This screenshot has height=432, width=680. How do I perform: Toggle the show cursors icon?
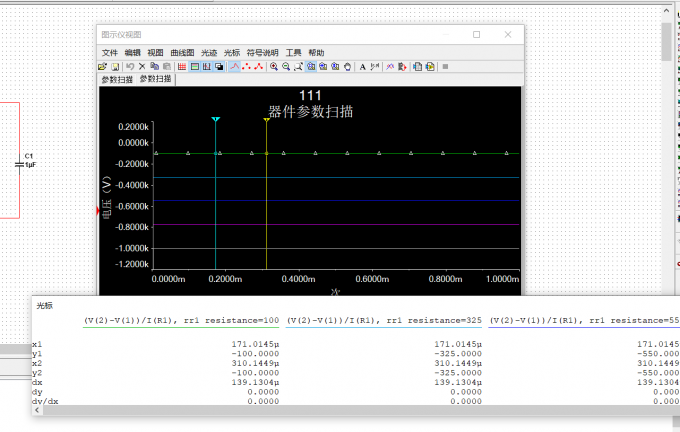[207, 67]
